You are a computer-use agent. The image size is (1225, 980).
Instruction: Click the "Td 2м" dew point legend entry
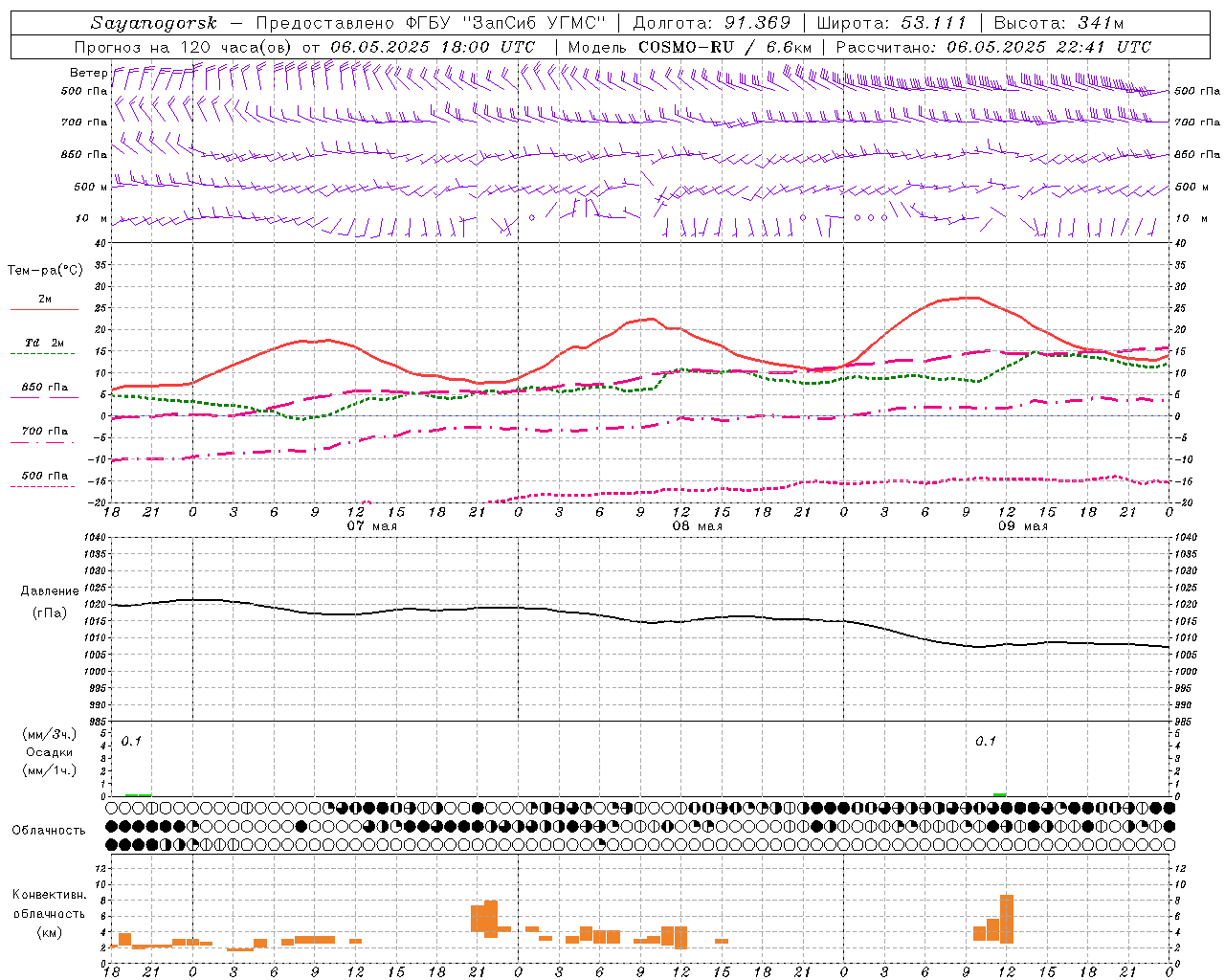(x=45, y=343)
